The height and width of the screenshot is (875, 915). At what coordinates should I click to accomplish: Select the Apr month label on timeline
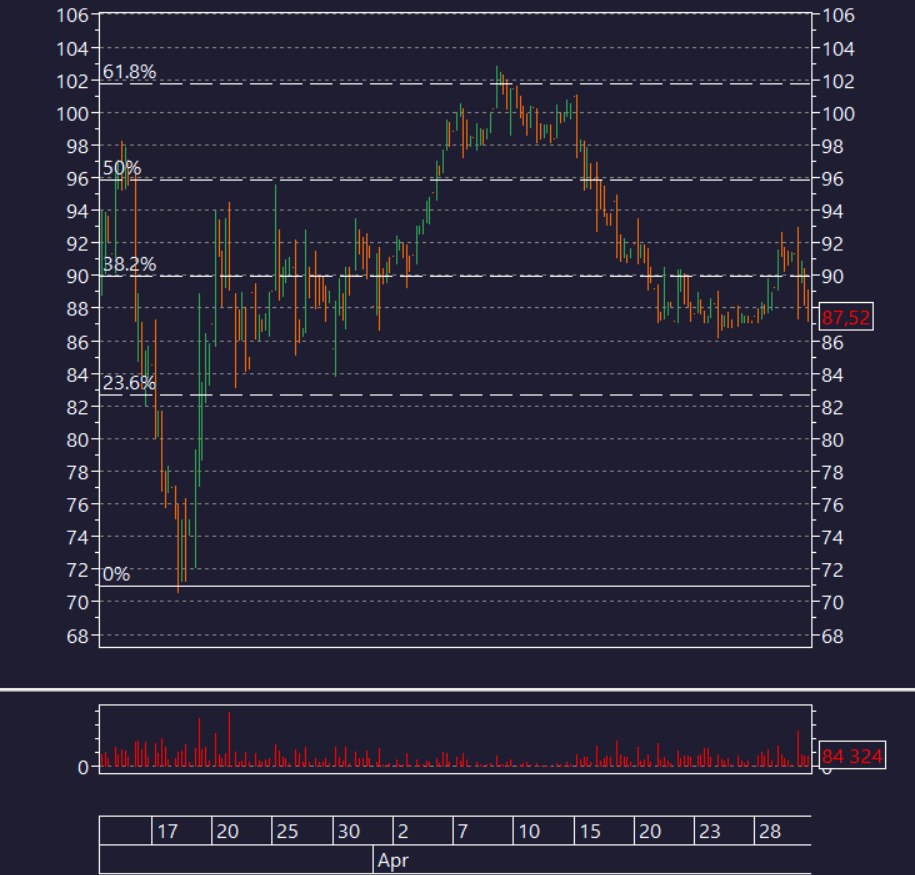(393, 860)
